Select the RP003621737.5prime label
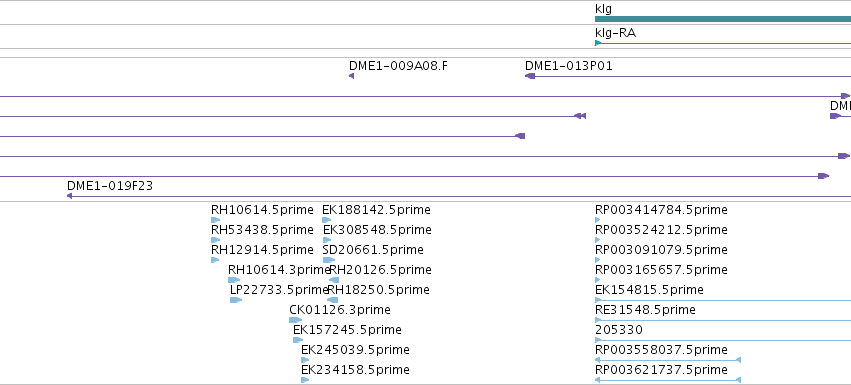 click(661, 370)
